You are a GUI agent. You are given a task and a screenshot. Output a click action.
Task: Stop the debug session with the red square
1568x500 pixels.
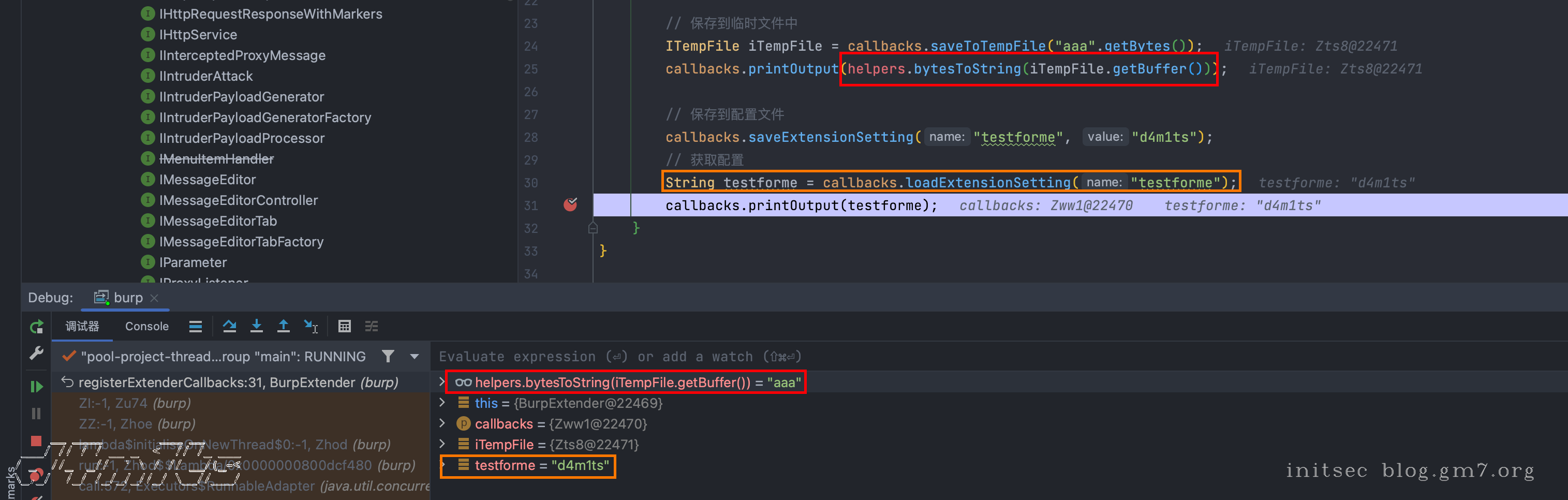37,440
